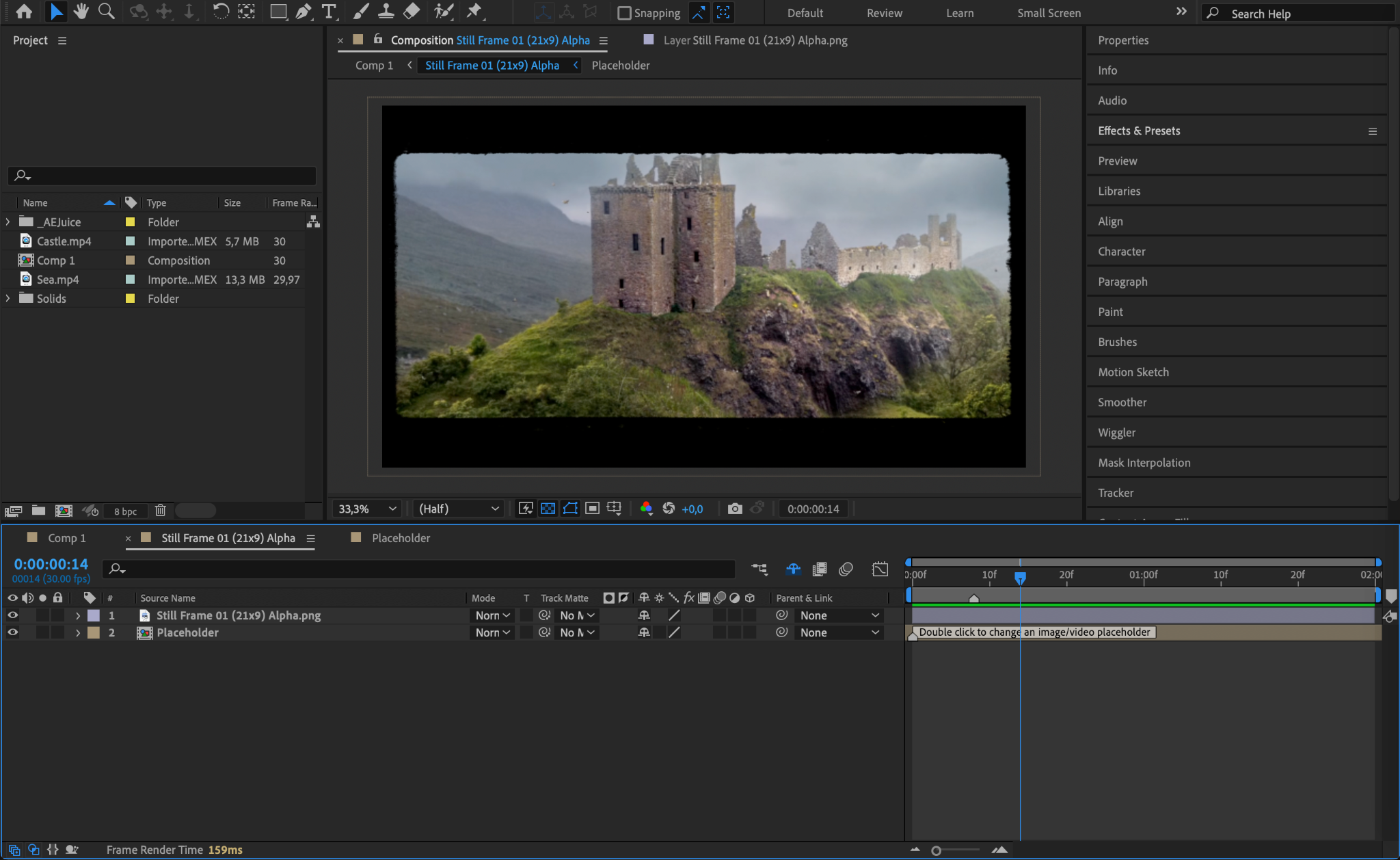
Task: Expand the Solids folder
Action: pos(8,299)
